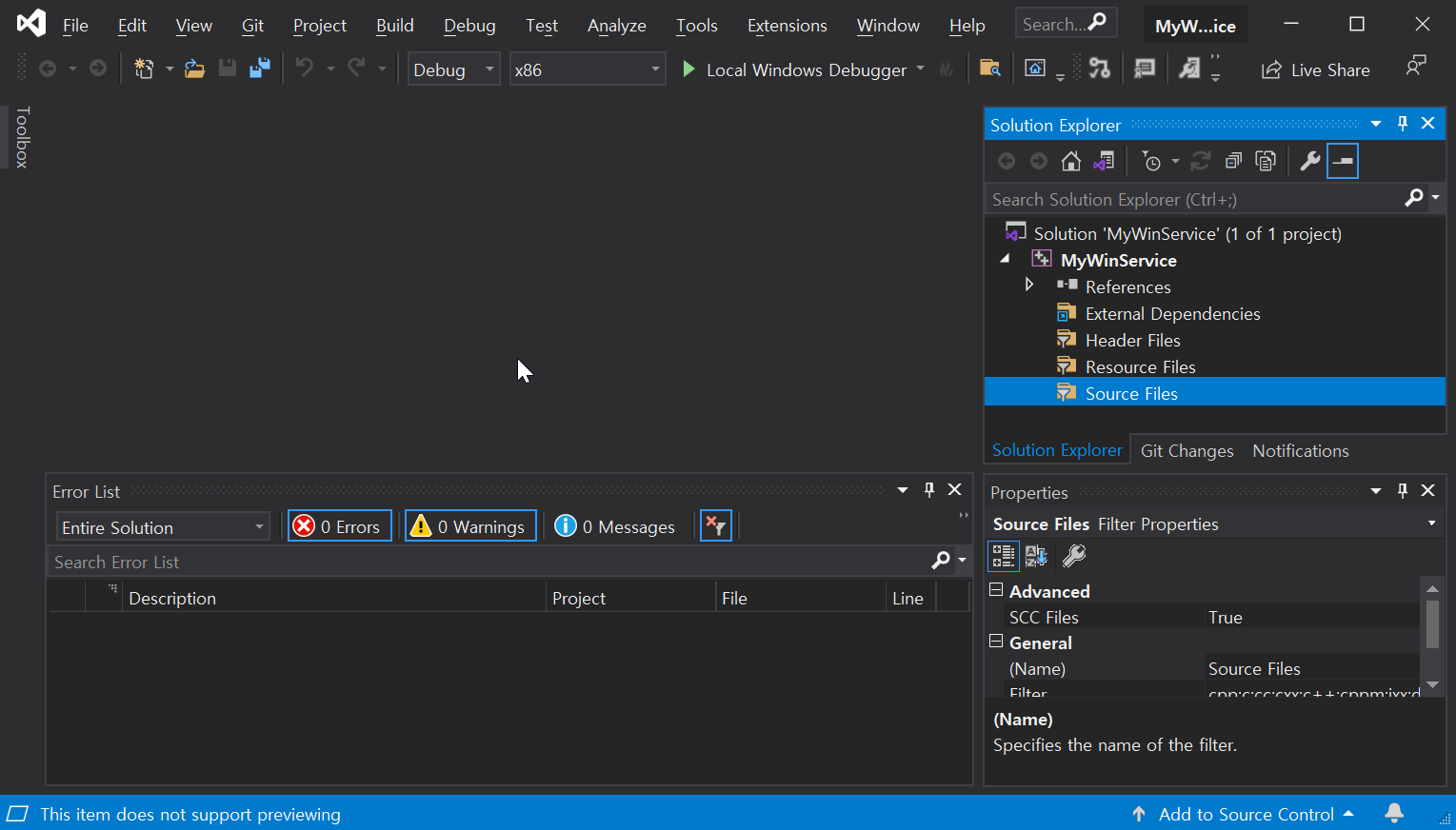1456x830 pixels.
Task: Toggle the 0 Messages filter
Action: [615, 526]
